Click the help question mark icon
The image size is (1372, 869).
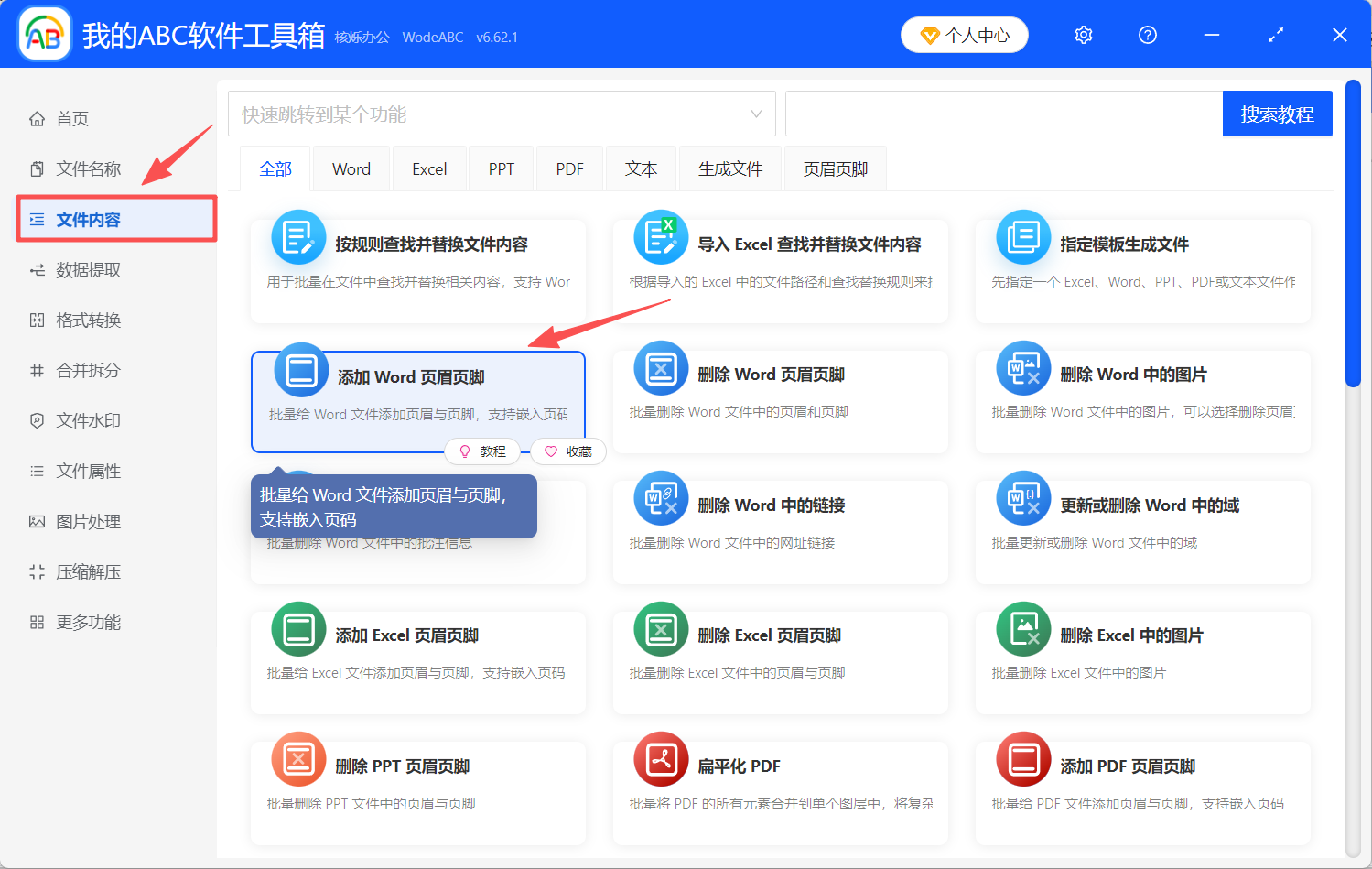point(1147,35)
